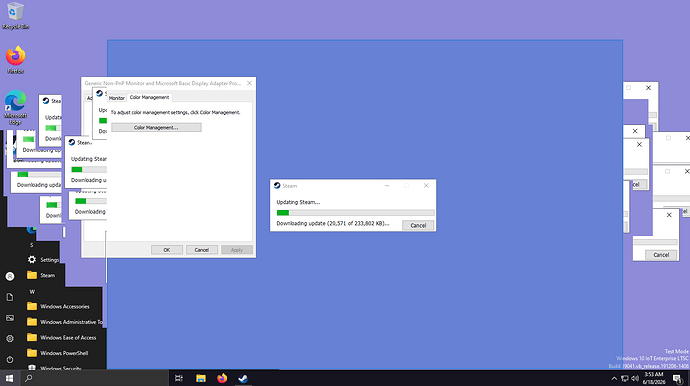
Task: Expand the Steam folder in Start menu
Action: [41, 275]
